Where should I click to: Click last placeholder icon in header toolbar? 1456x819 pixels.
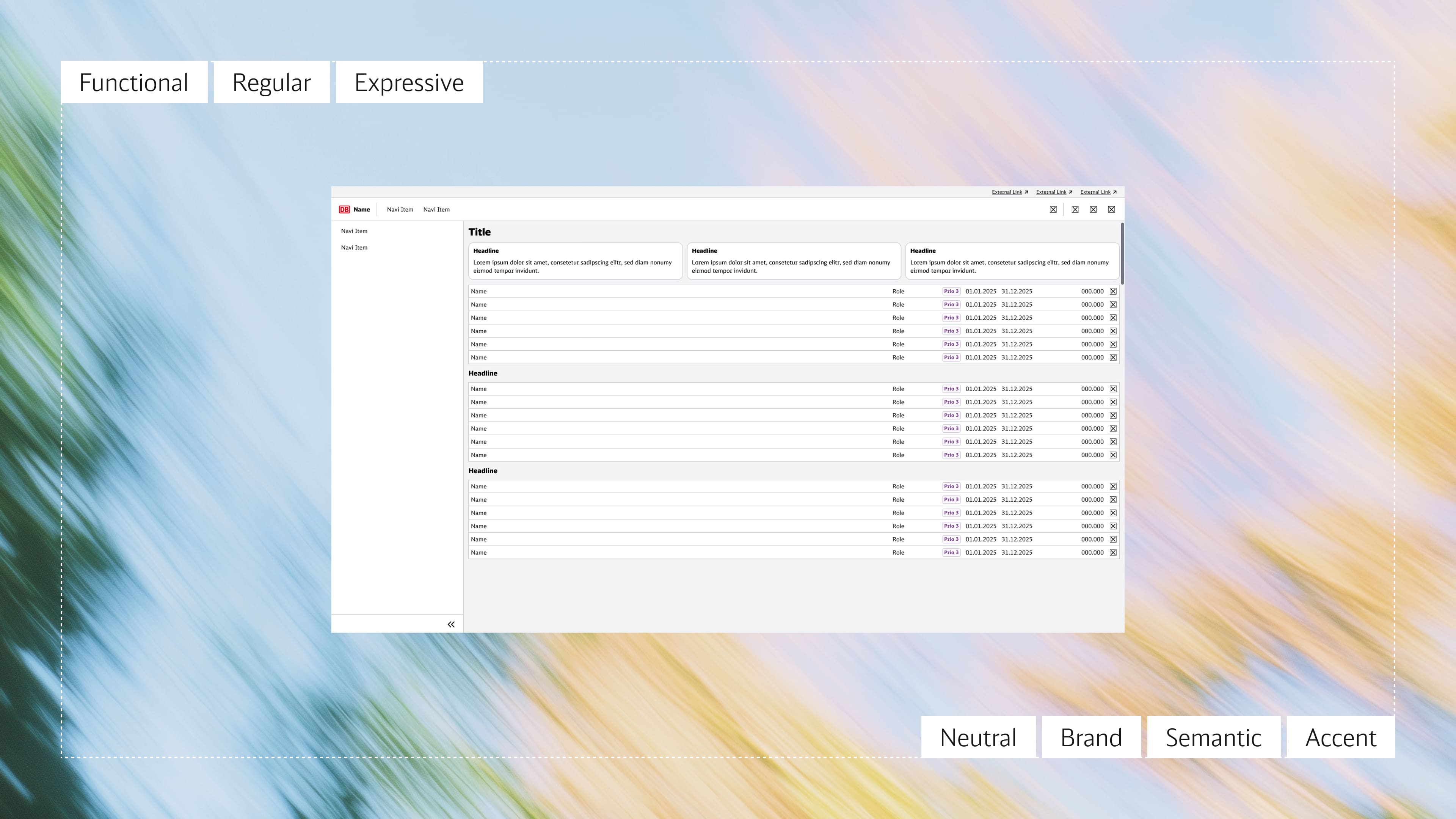pyautogui.click(x=1111, y=210)
